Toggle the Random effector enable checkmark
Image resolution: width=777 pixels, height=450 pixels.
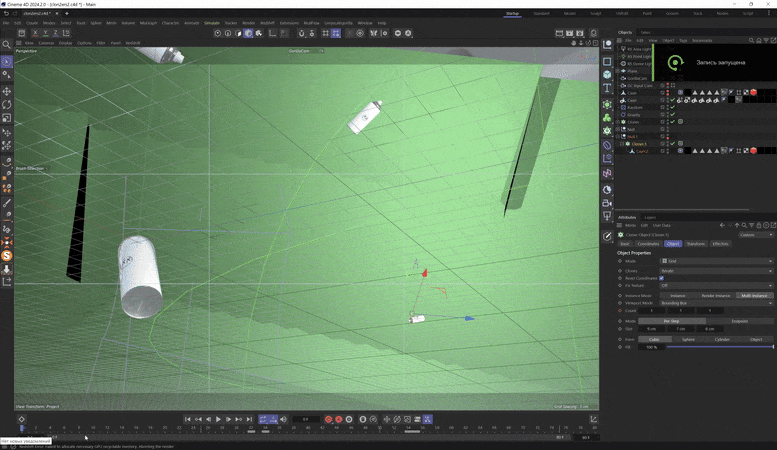click(672, 107)
